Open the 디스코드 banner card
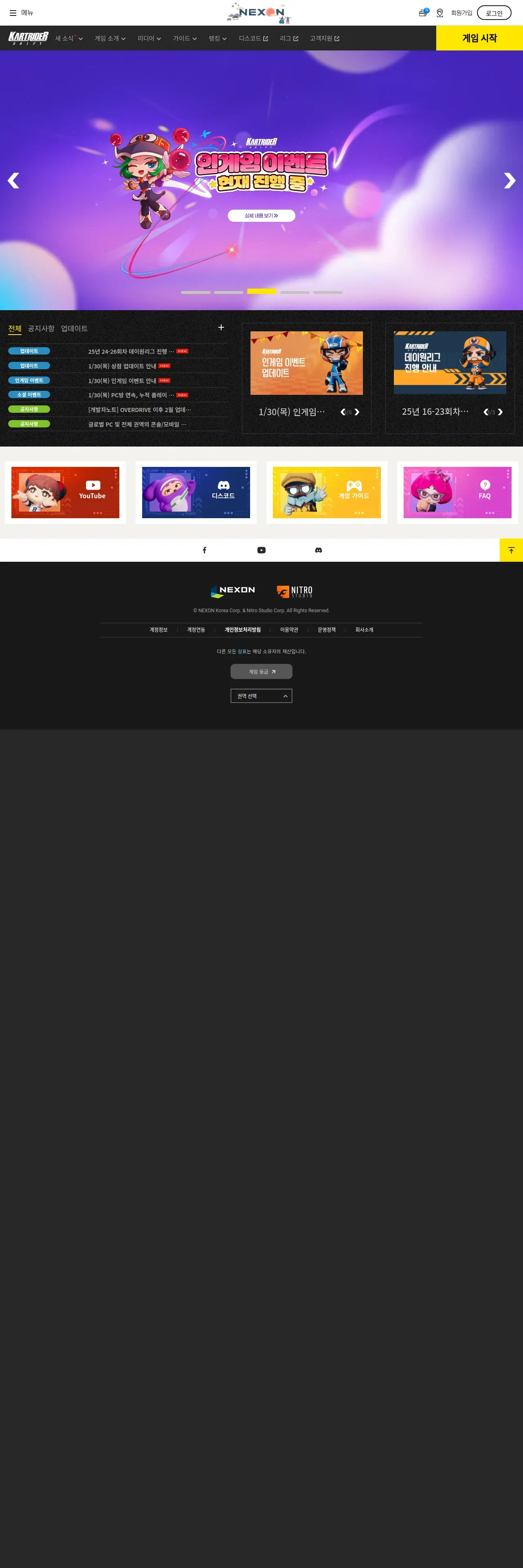Image resolution: width=523 pixels, height=1568 pixels. [x=196, y=493]
